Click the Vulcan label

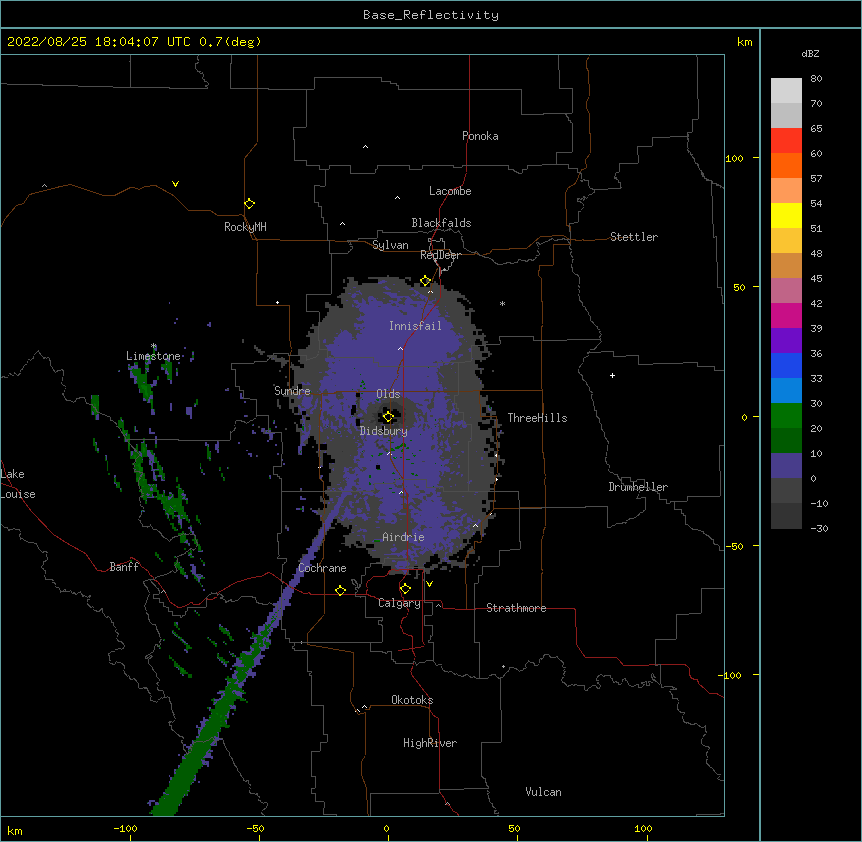(543, 792)
